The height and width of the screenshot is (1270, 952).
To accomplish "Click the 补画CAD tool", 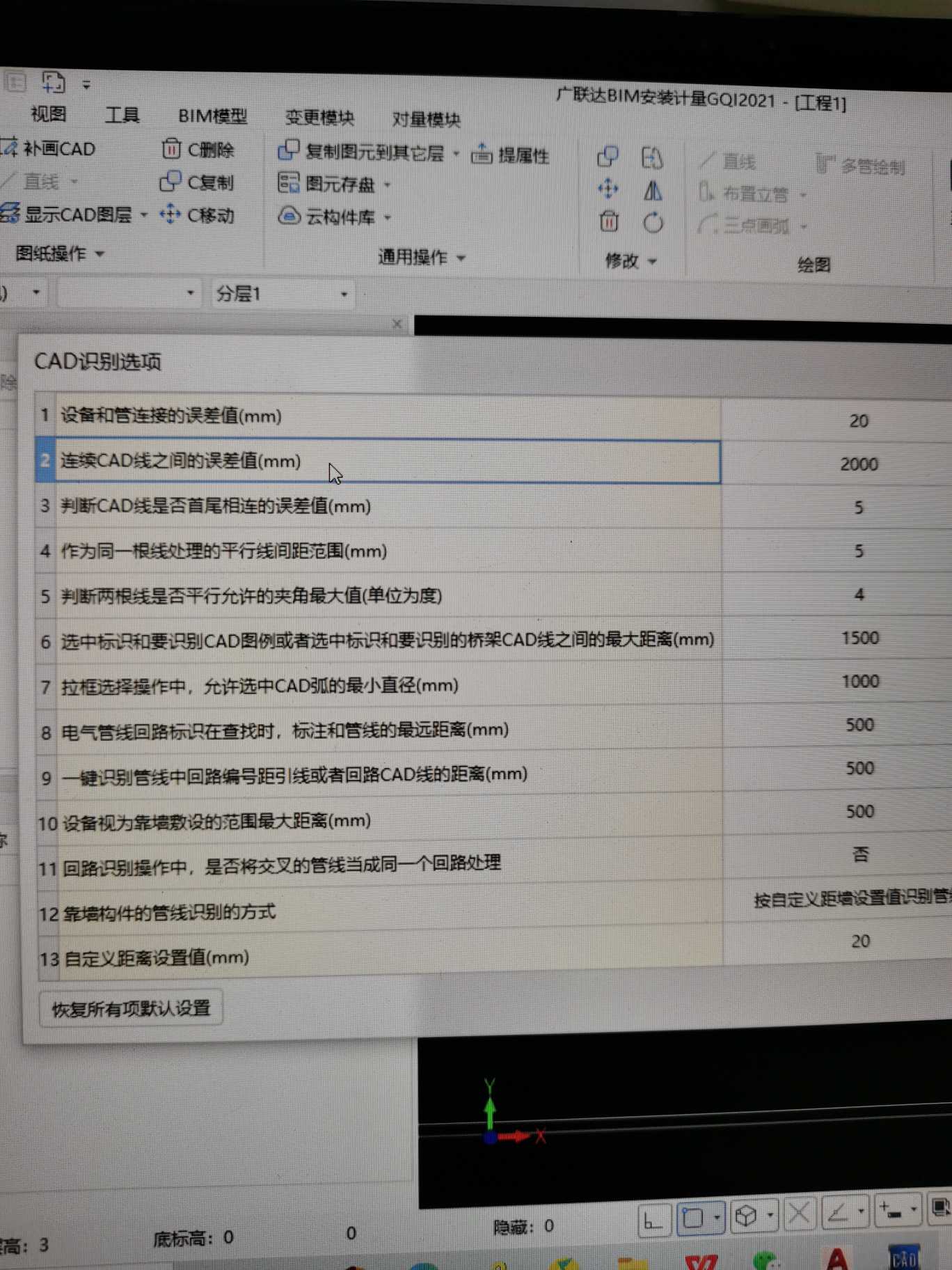I will coord(49,148).
